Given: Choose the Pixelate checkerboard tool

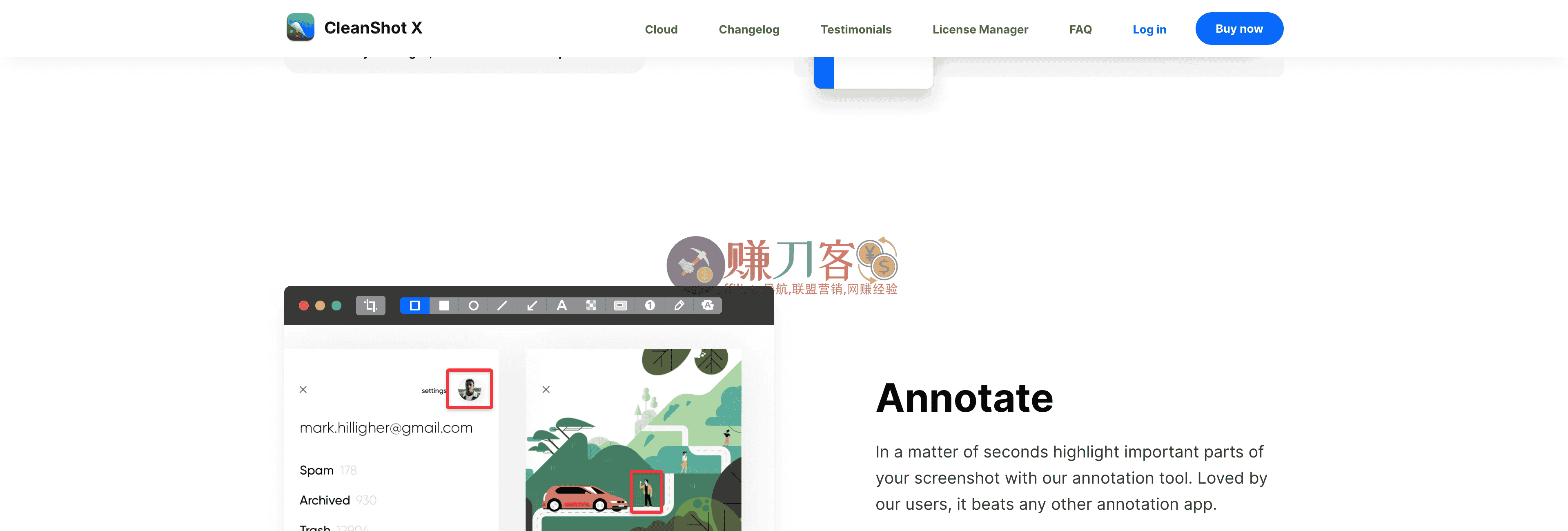Looking at the screenshot, I should point(591,305).
